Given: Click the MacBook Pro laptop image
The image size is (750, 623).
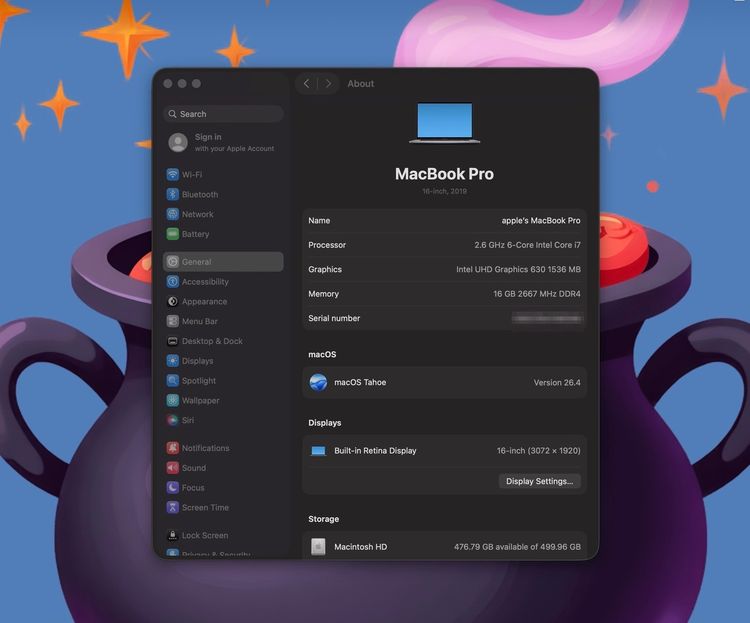Looking at the screenshot, I should [444, 122].
